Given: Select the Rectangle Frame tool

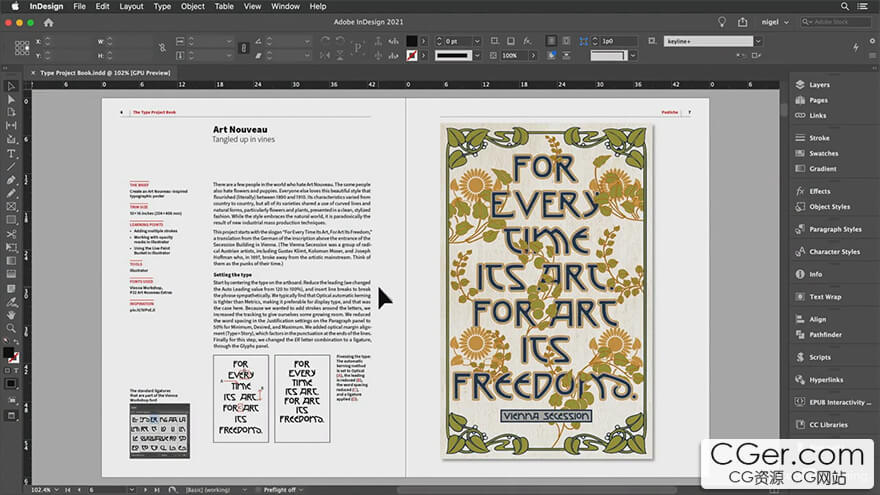Looking at the screenshot, I should (x=11, y=207).
